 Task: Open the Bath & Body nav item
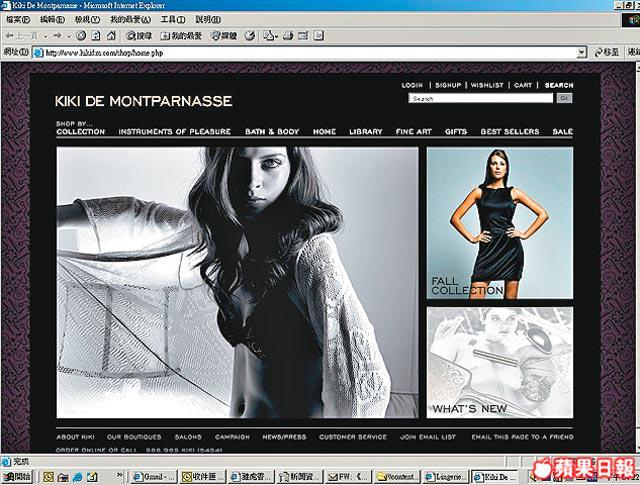[272, 131]
